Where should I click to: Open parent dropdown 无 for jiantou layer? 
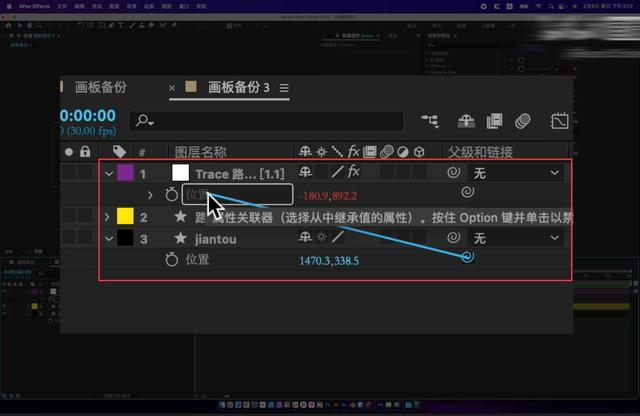point(516,238)
